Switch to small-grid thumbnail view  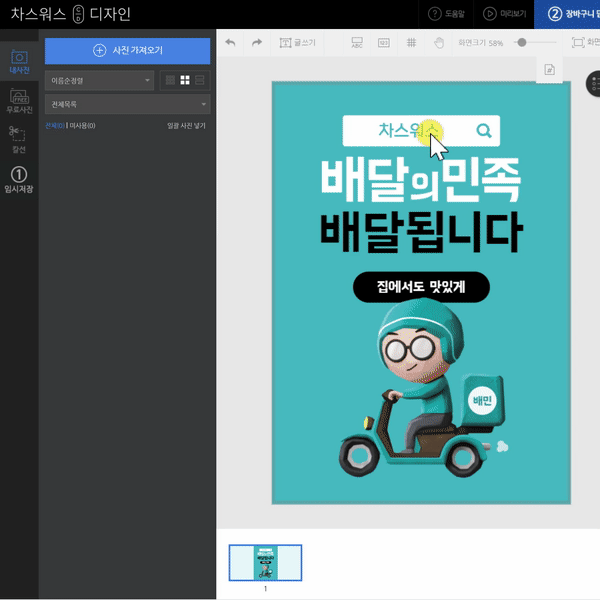[170, 80]
